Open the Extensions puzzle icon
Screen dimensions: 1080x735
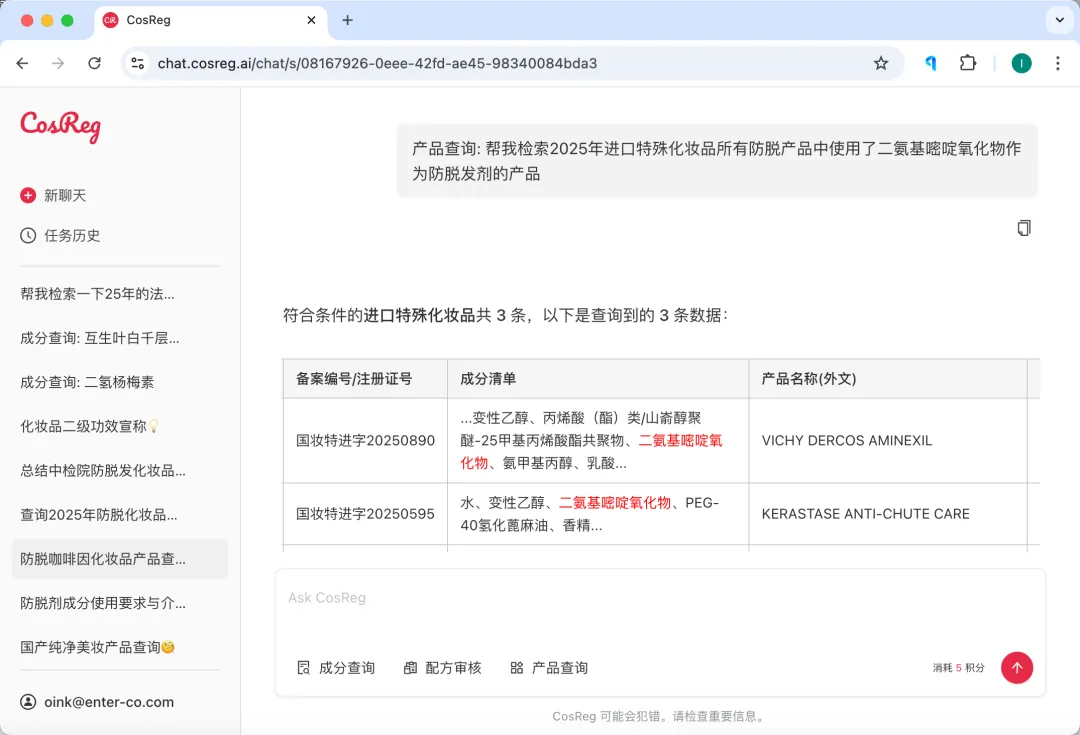pos(968,63)
